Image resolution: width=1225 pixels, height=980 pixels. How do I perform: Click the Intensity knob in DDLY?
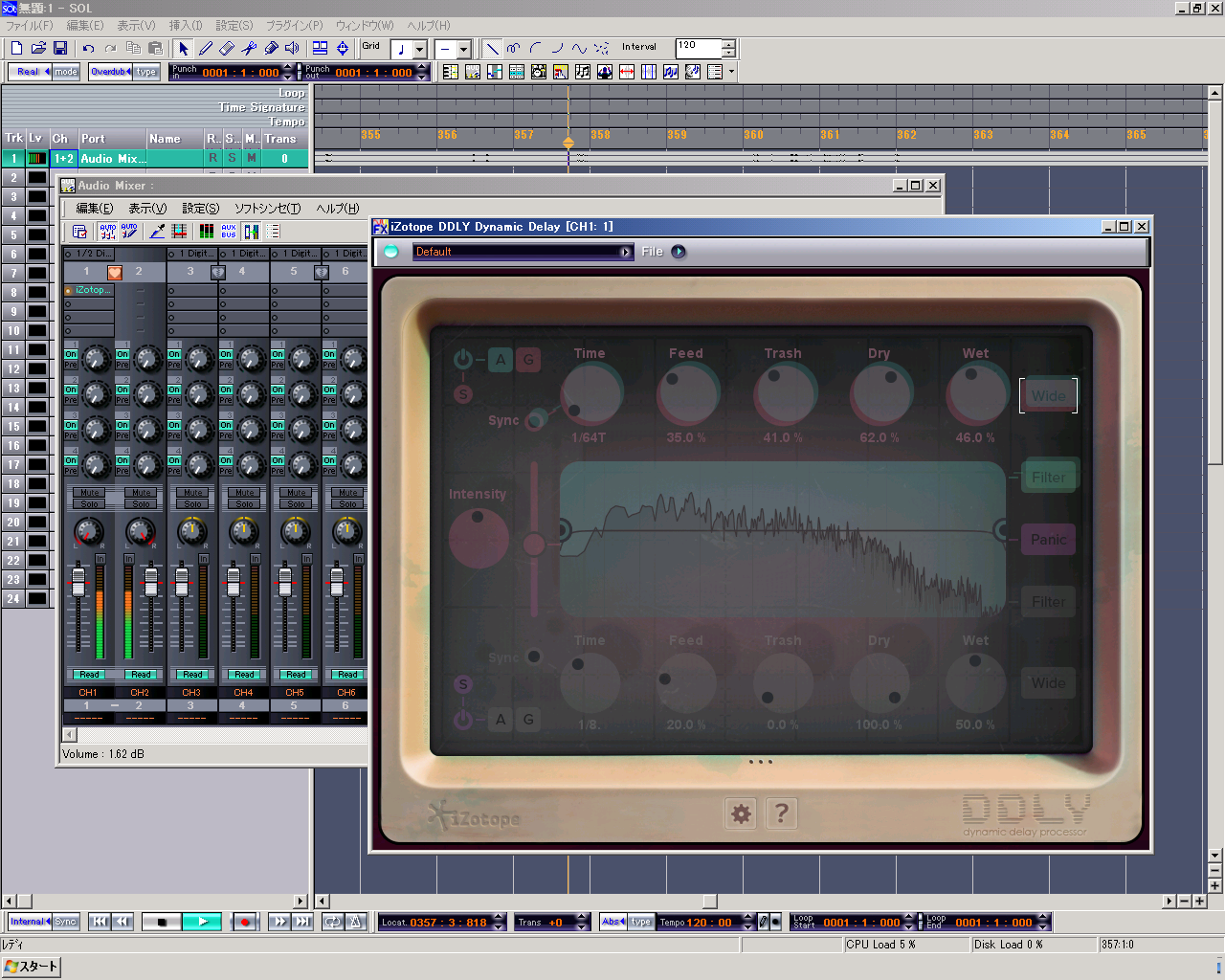[479, 538]
